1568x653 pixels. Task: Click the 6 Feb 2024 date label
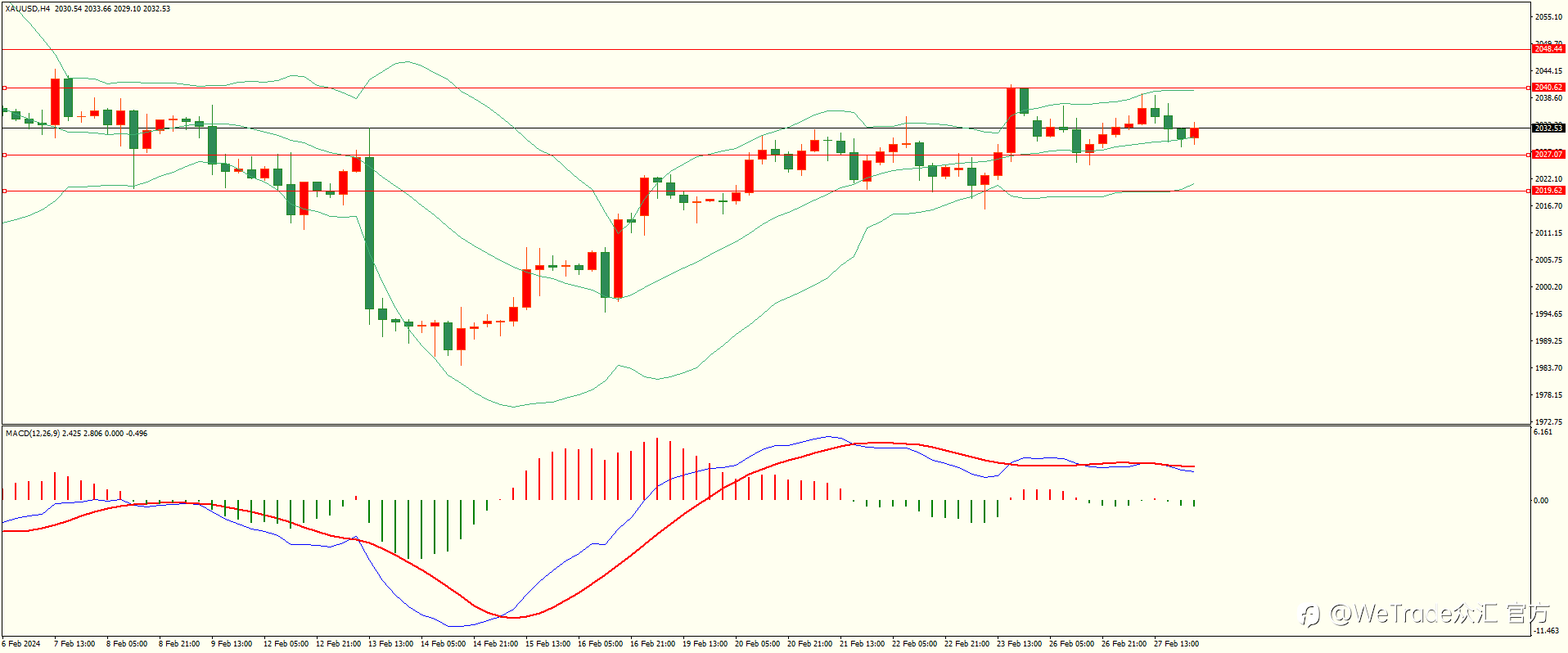21,644
